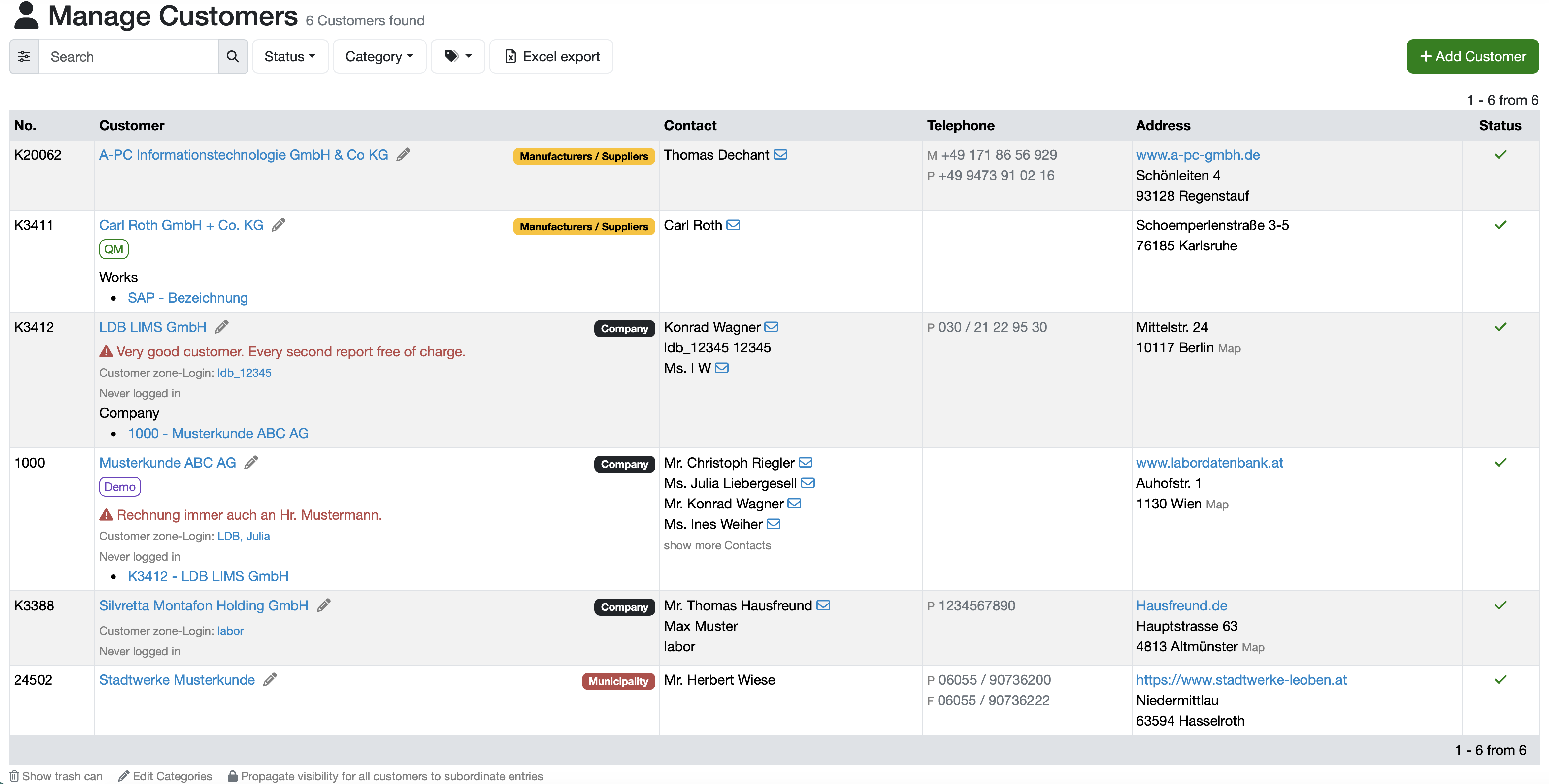Click the status checkmark for Carl Roth GmbH
The image size is (1549, 784).
point(1500,225)
